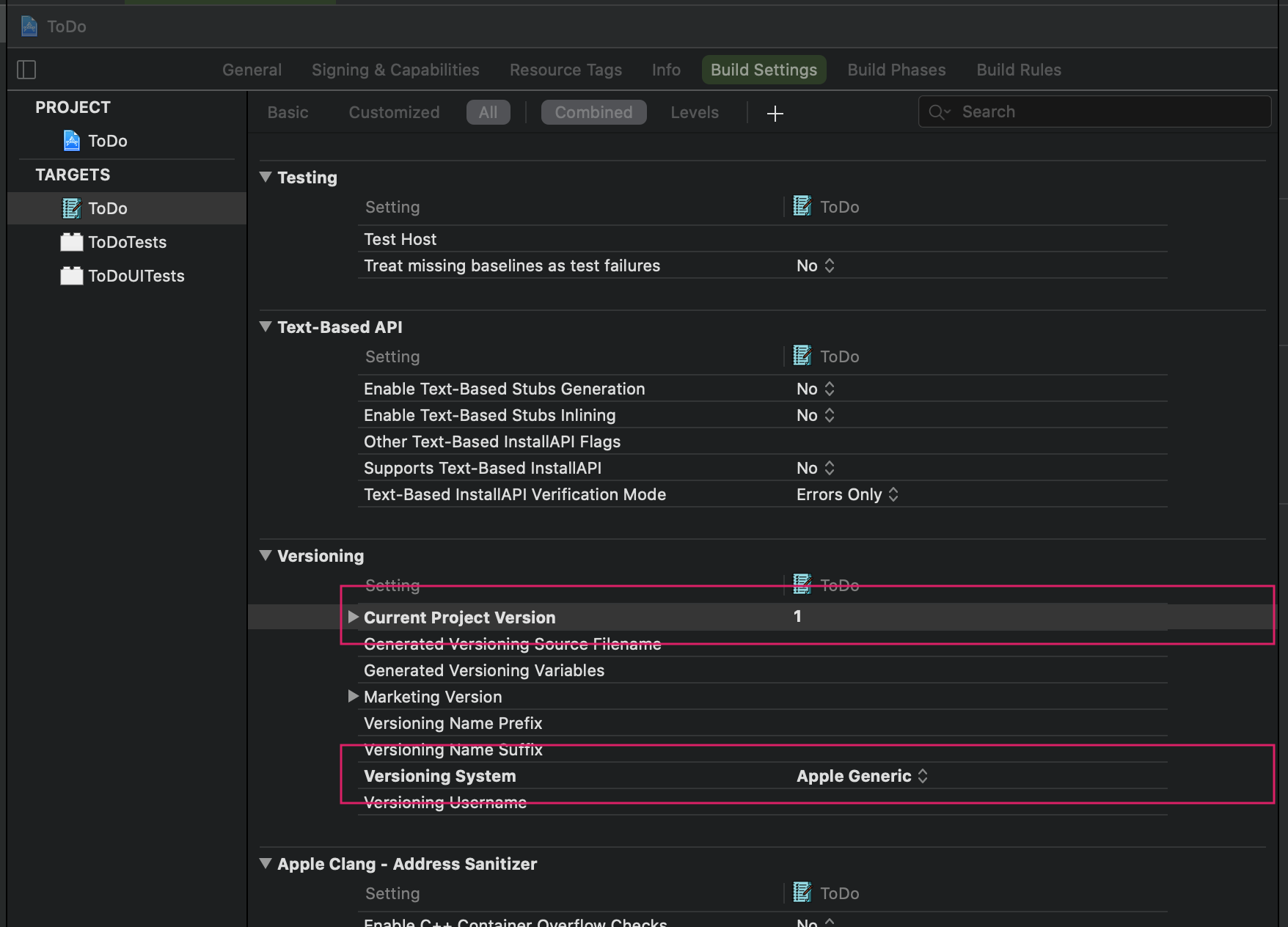Click the ToDo target icon in Testing header
This screenshot has height=927, width=1288.
coord(802,206)
